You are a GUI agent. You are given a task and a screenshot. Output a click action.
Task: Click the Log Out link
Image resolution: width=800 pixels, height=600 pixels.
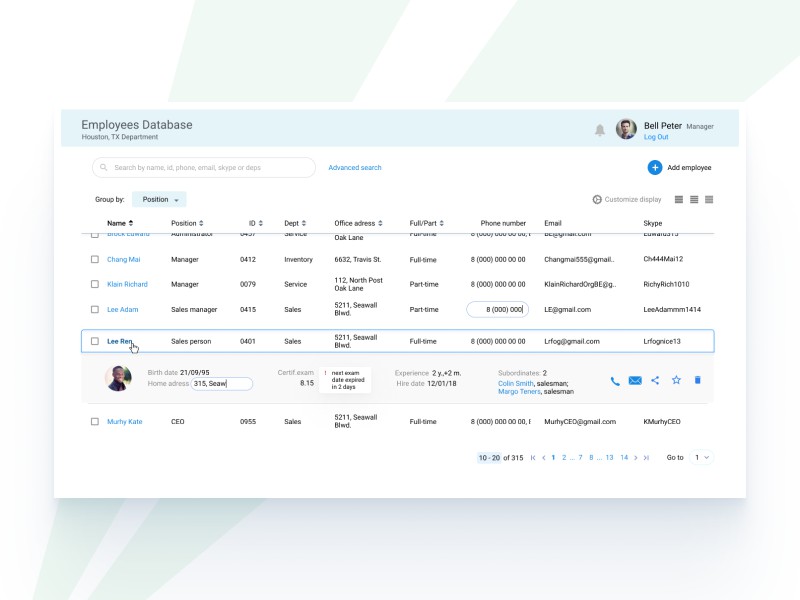(x=656, y=137)
